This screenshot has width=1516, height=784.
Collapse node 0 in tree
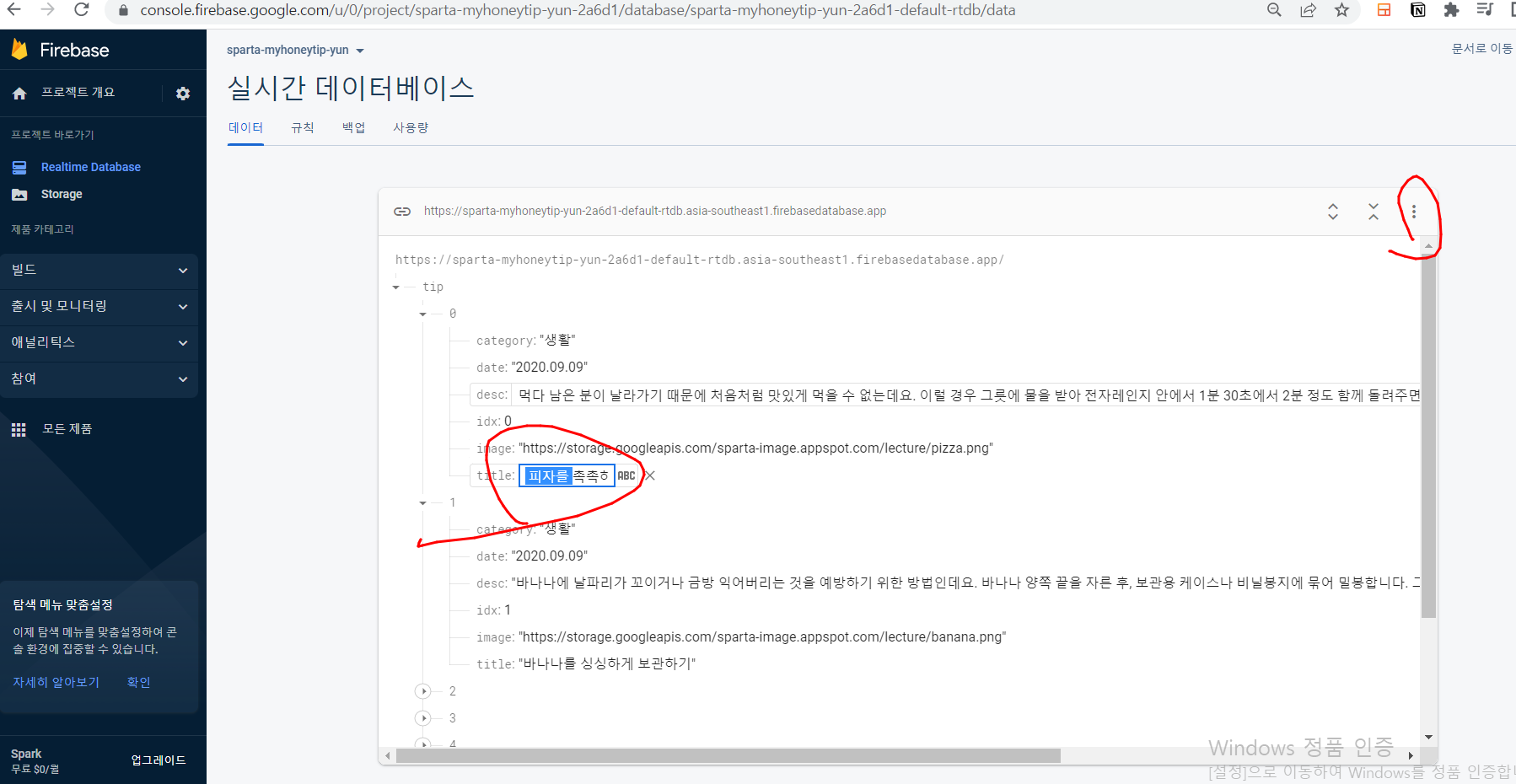423,314
